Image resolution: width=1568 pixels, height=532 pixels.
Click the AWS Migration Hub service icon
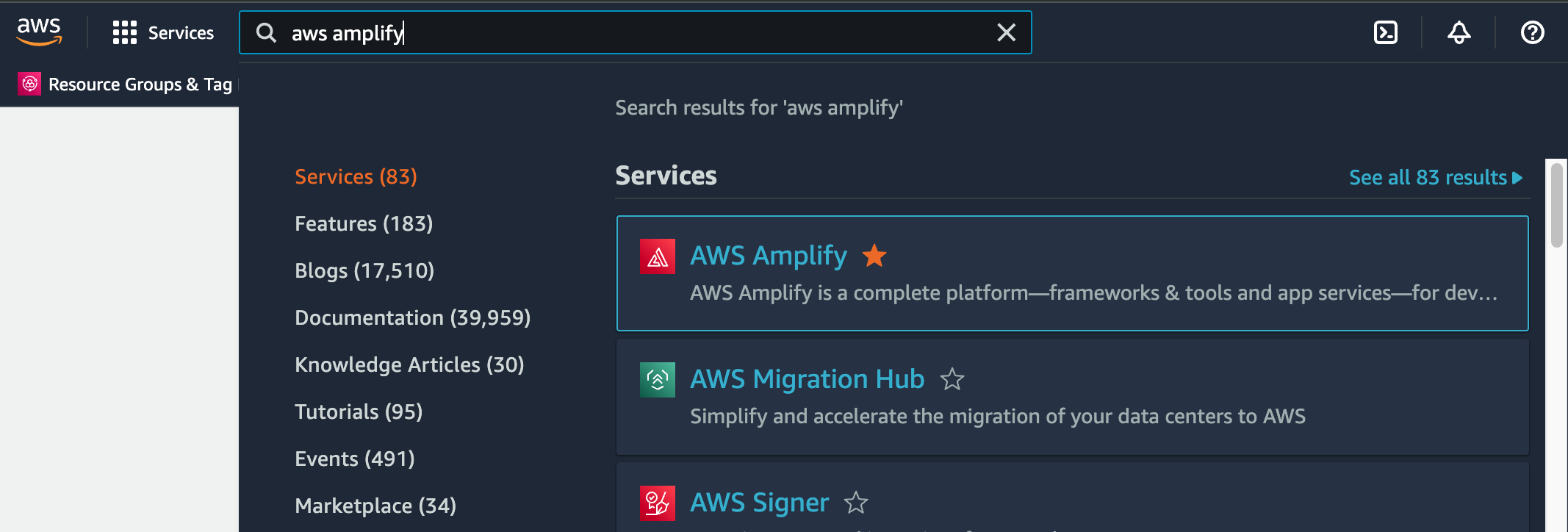point(657,380)
